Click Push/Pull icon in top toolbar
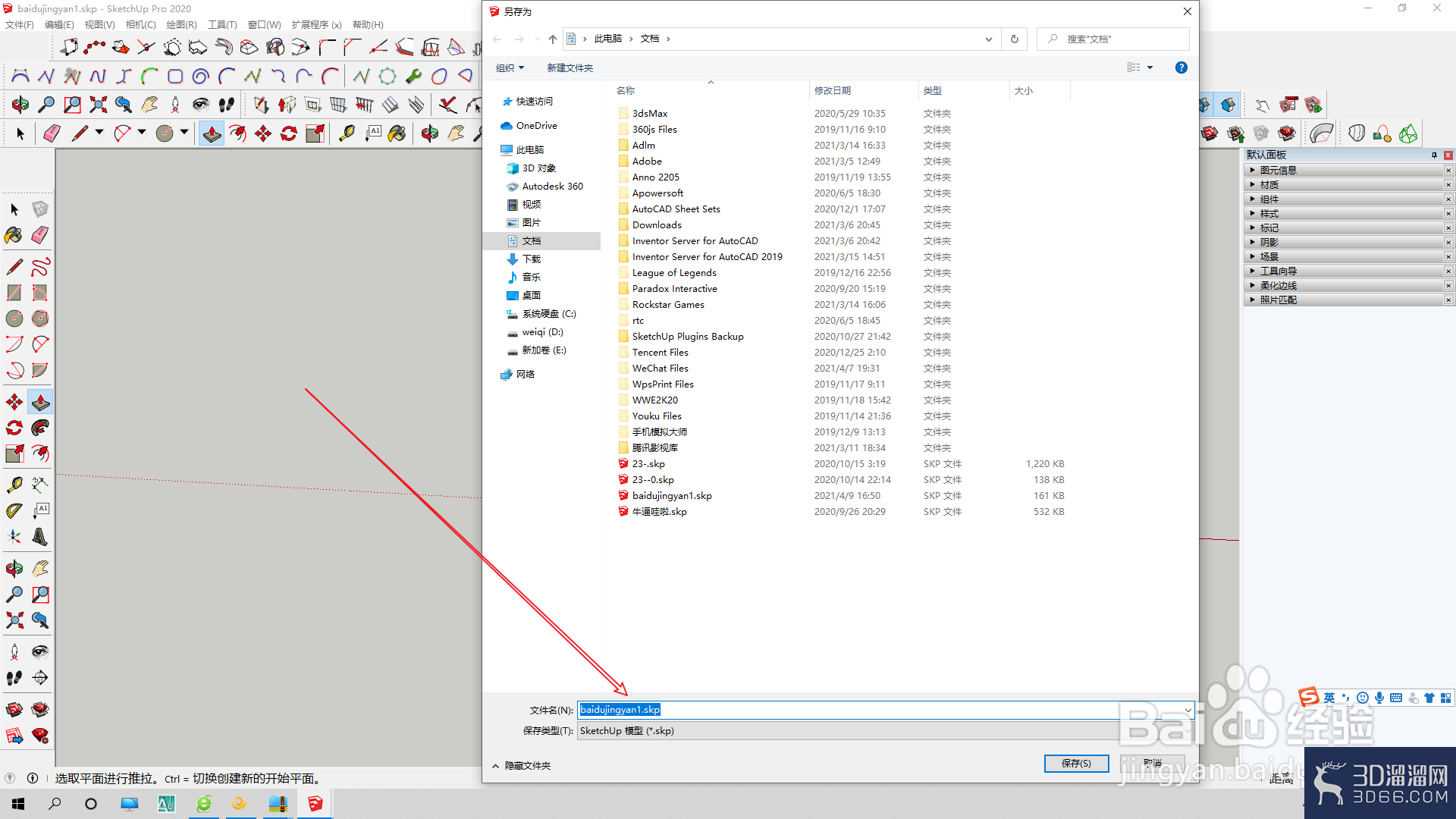This screenshot has width=1456, height=819. 212,133
